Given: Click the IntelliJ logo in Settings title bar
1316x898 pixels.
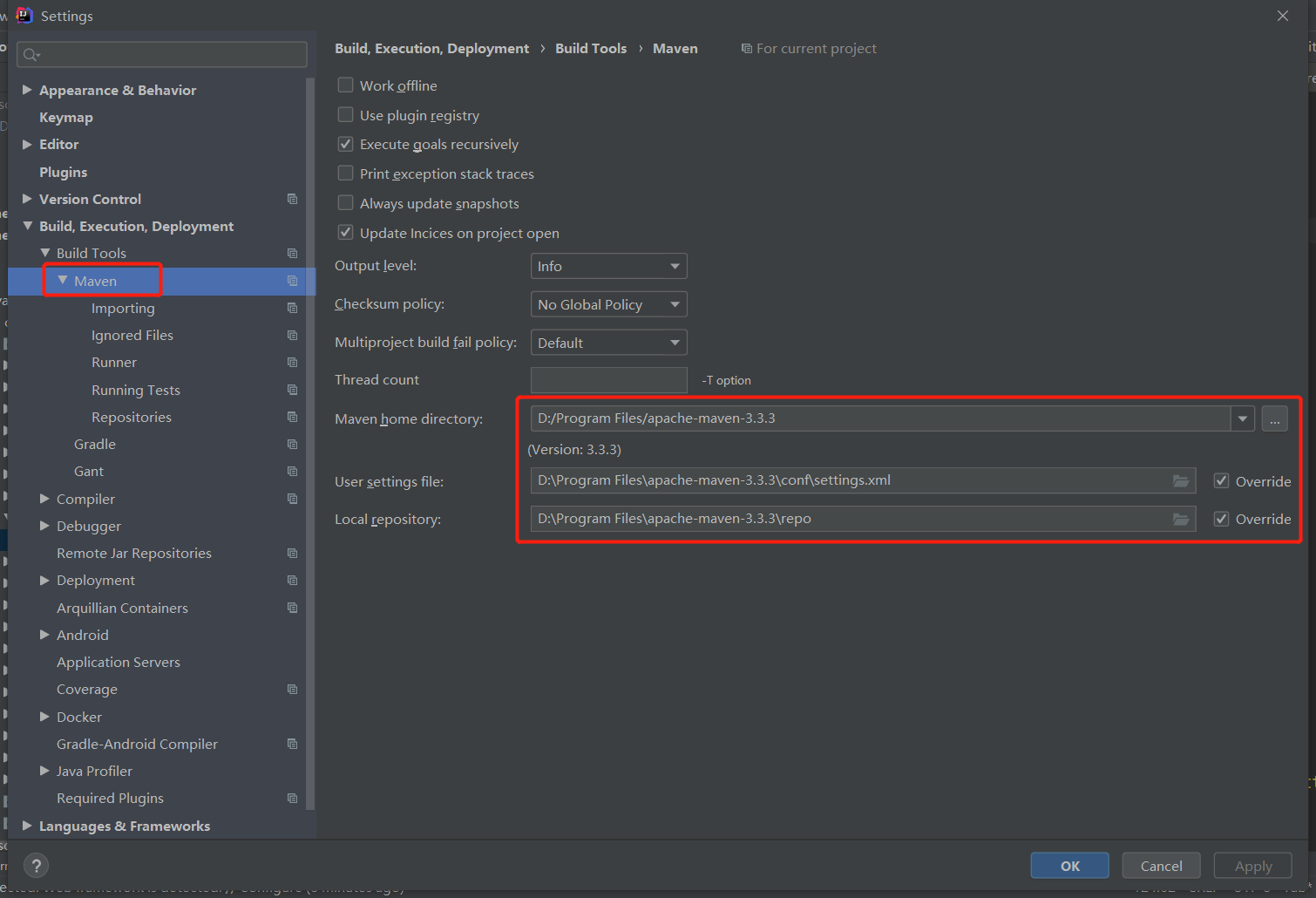Looking at the screenshot, I should (24, 16).
